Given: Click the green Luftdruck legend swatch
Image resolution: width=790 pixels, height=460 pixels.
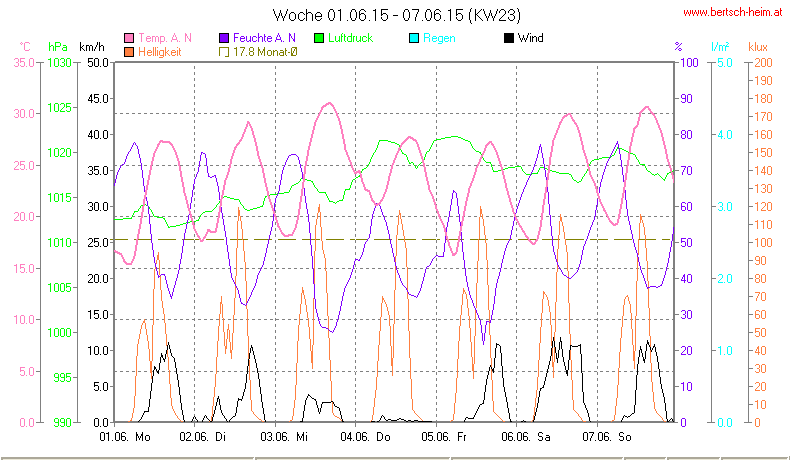Looking at the screenshot, I should [319, 38].
